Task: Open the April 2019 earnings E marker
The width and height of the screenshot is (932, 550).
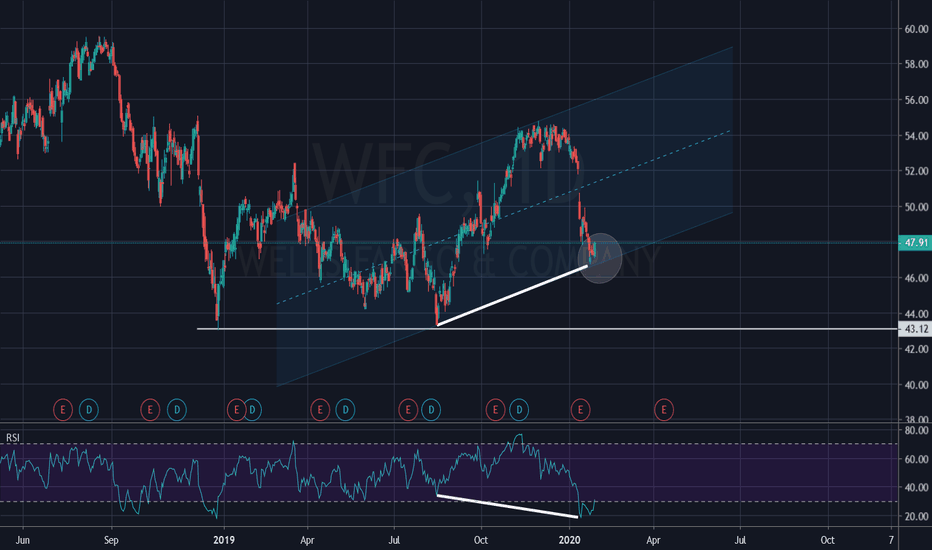Action: point(320,410)
